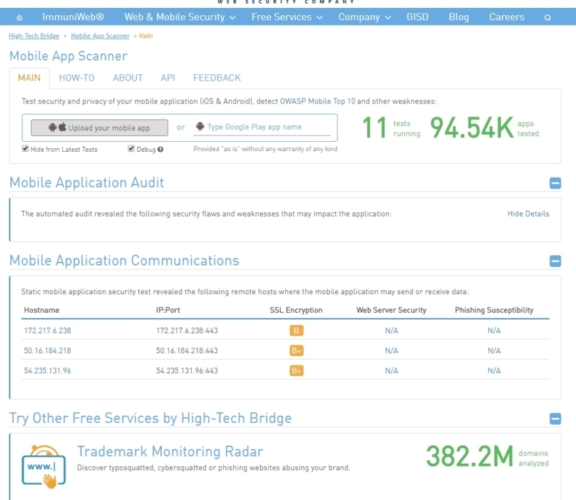This screenshot has height=500, width=576.
Task: Switch to the HOW-TO tab
Action: click(x=77, y=78)
